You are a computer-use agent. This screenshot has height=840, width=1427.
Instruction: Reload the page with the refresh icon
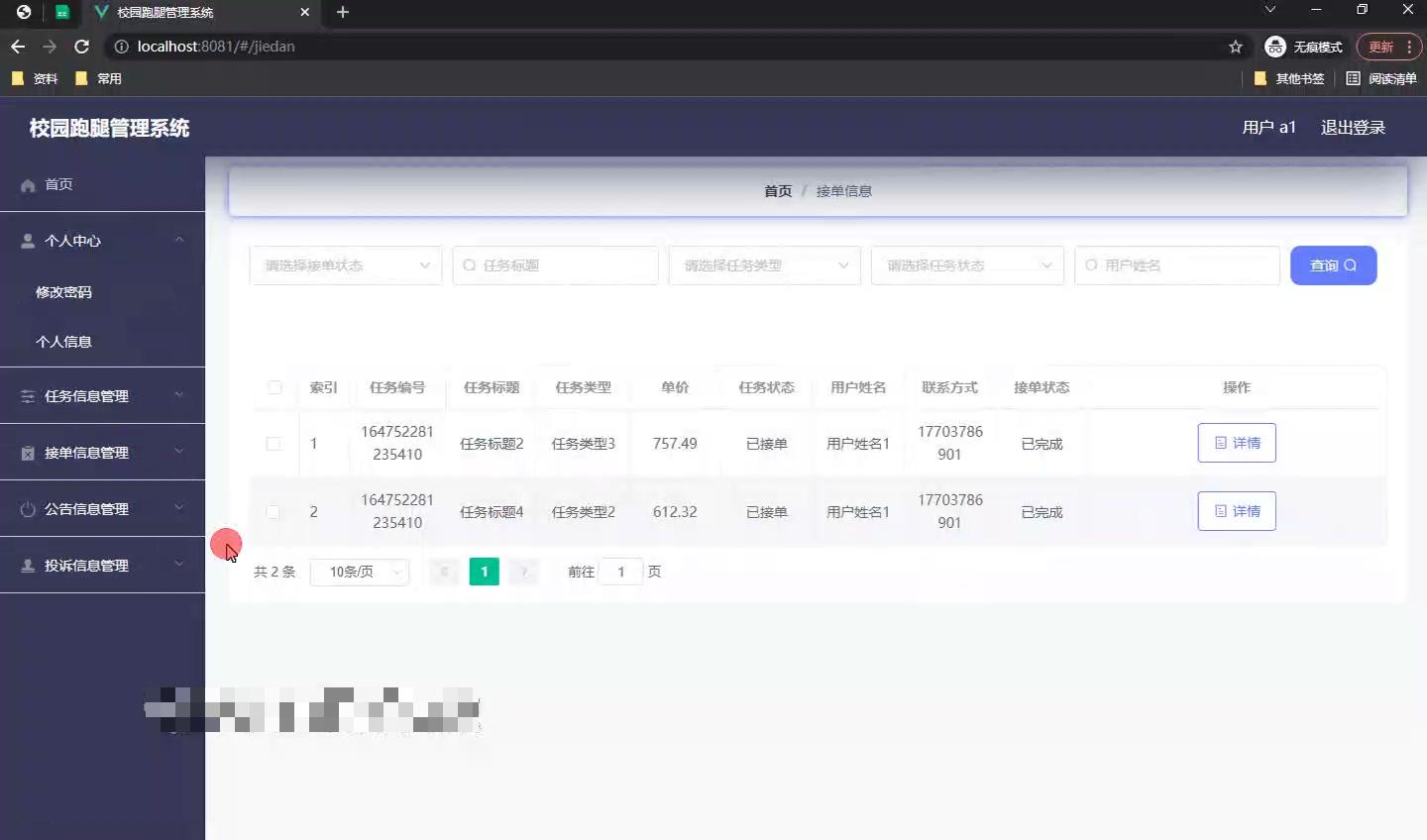[82, 47]
